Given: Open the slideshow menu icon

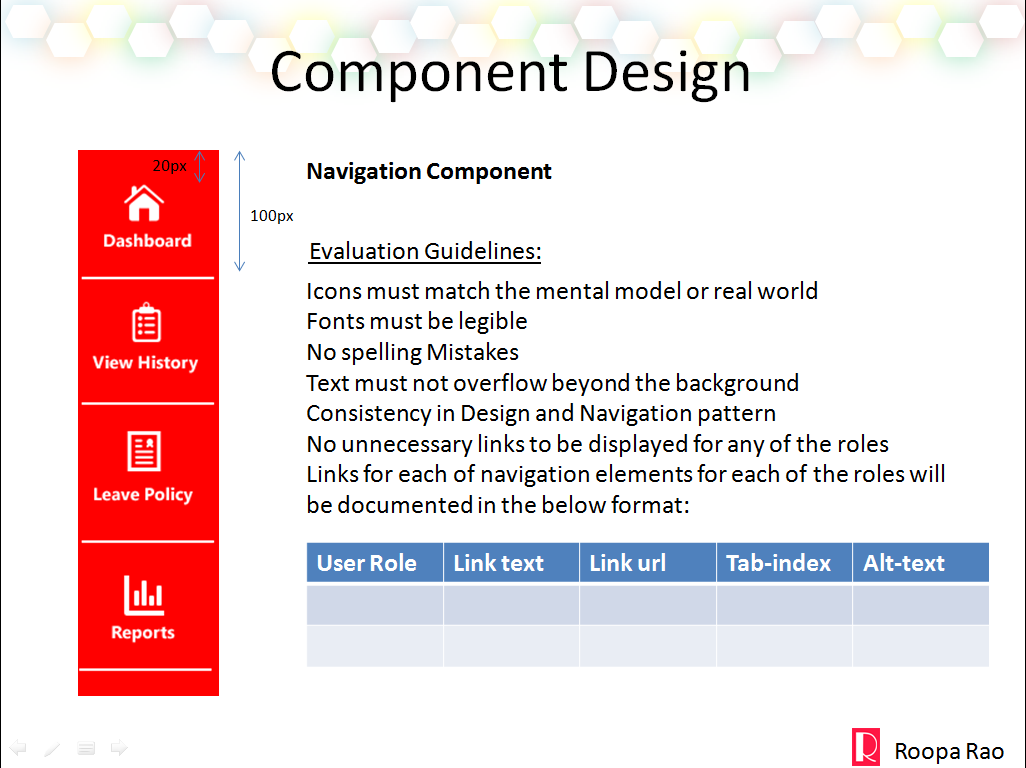Looking at the screenshot, I should click(x=86, y=748).
